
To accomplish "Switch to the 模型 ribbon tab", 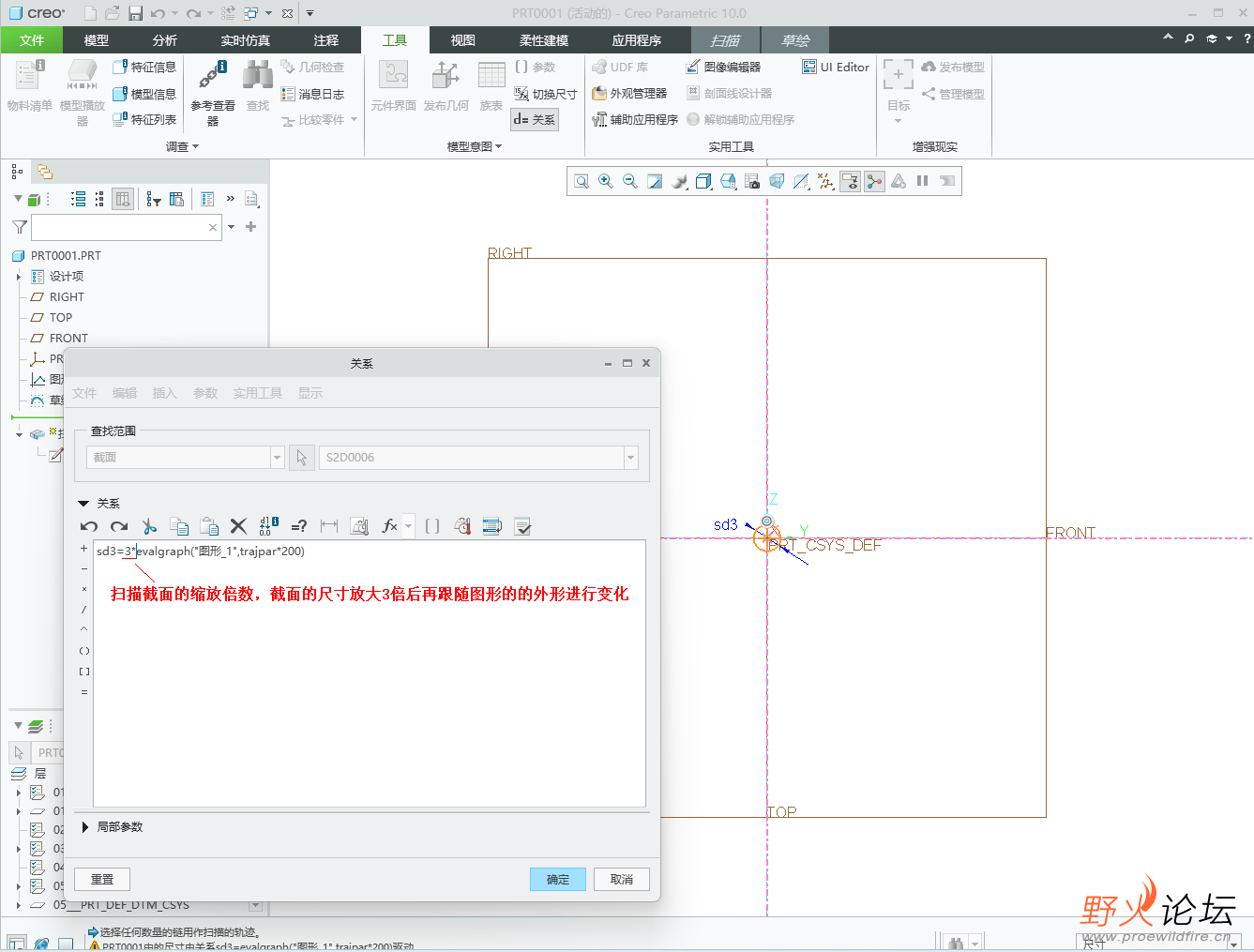I will coord(97,40).
